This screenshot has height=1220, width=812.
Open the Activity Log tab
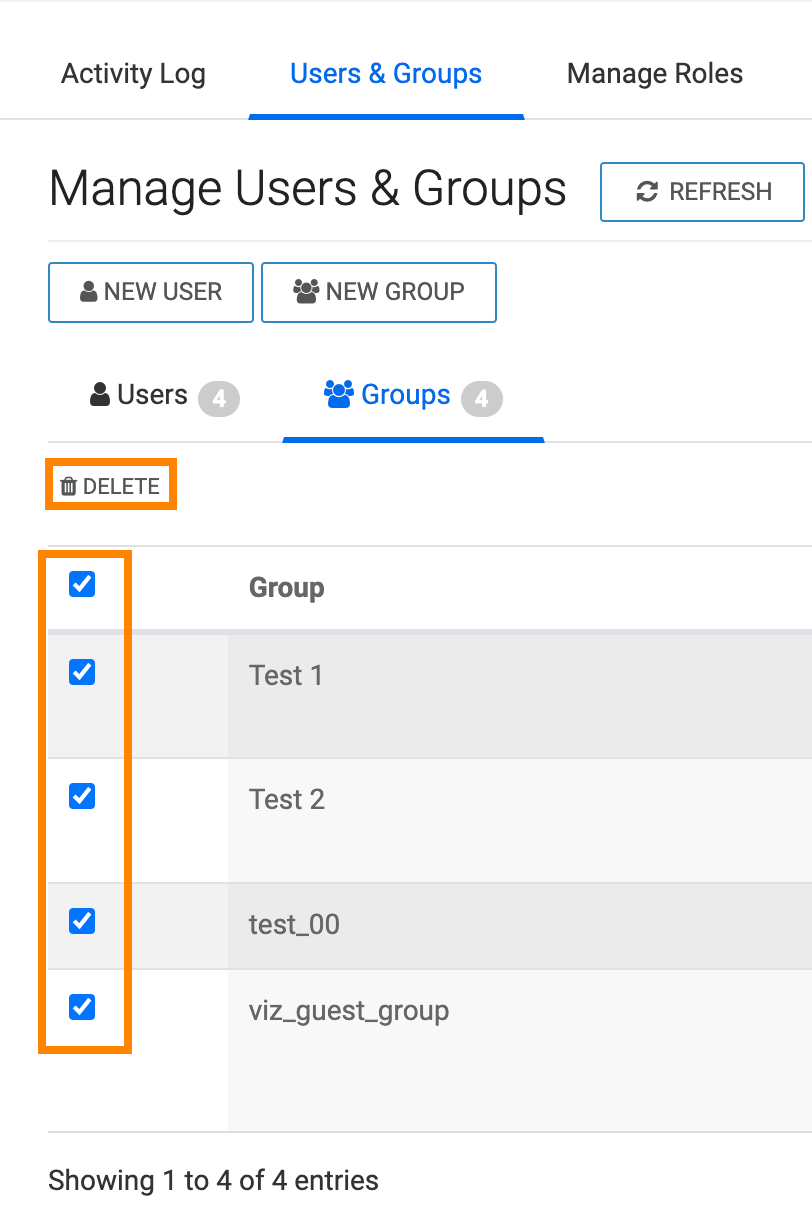(133, 74)
